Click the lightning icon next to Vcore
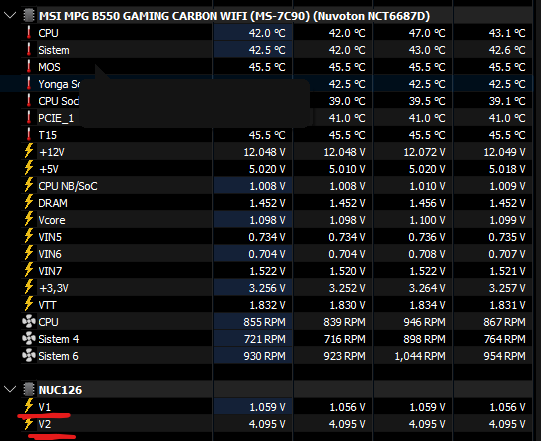 tap(29, 219)
